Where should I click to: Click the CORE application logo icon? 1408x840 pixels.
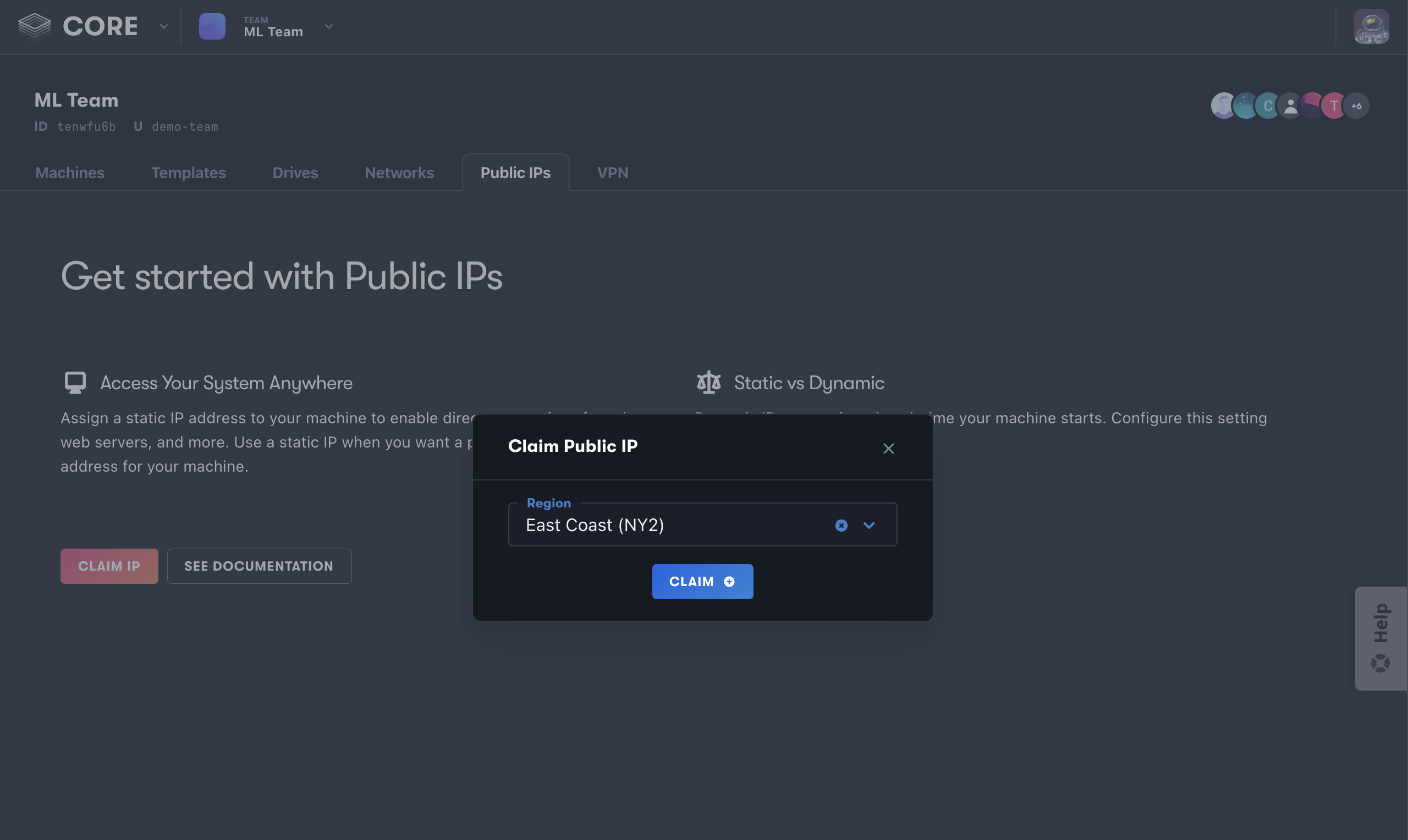[34, 26]
